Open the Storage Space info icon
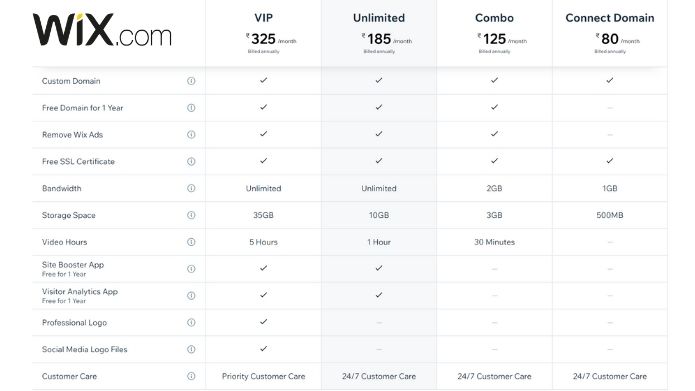Screen dimensions: 695x391 pos(191,215)
